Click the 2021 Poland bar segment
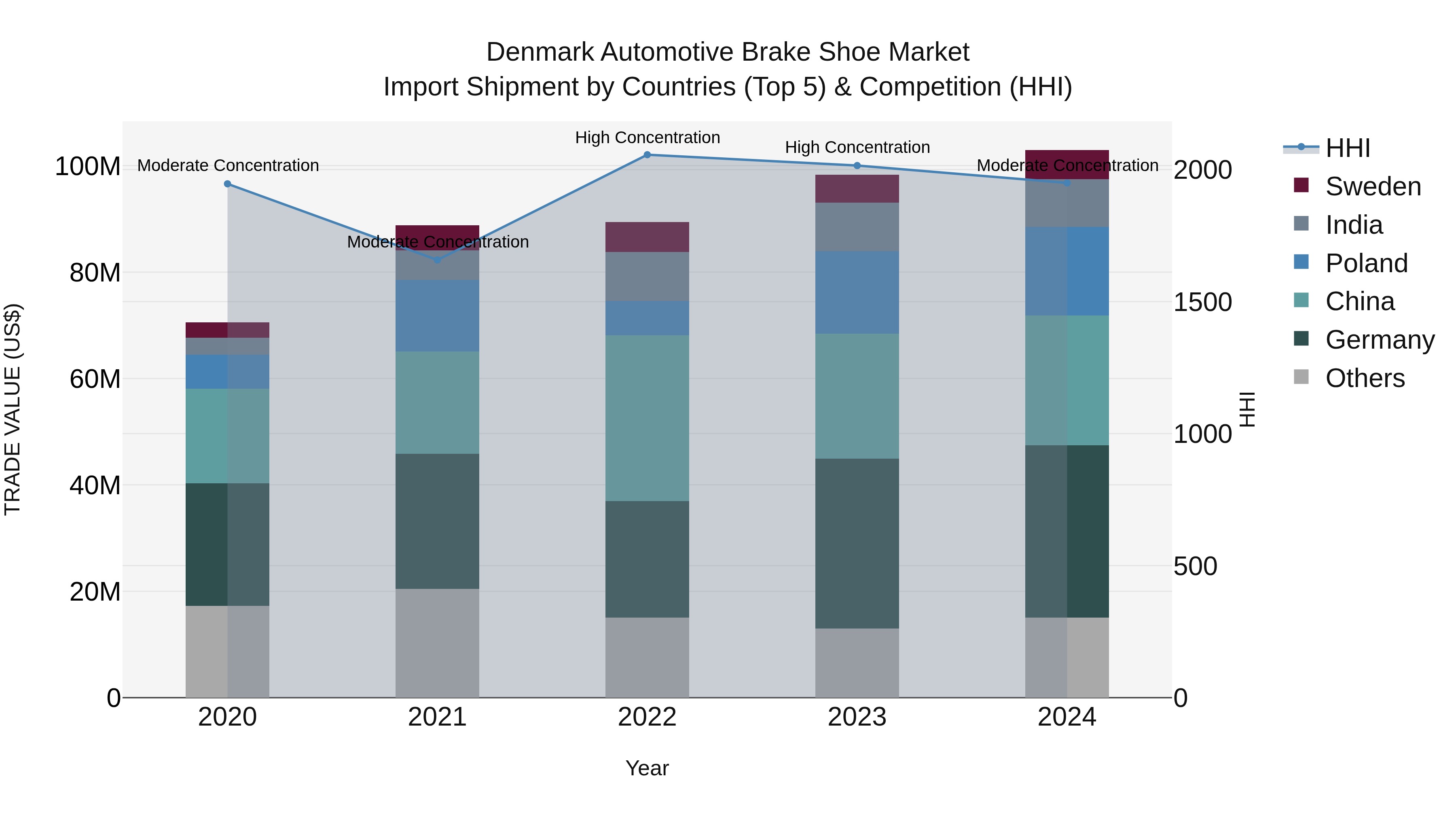1456x819 pixels. tap(437, 315)
